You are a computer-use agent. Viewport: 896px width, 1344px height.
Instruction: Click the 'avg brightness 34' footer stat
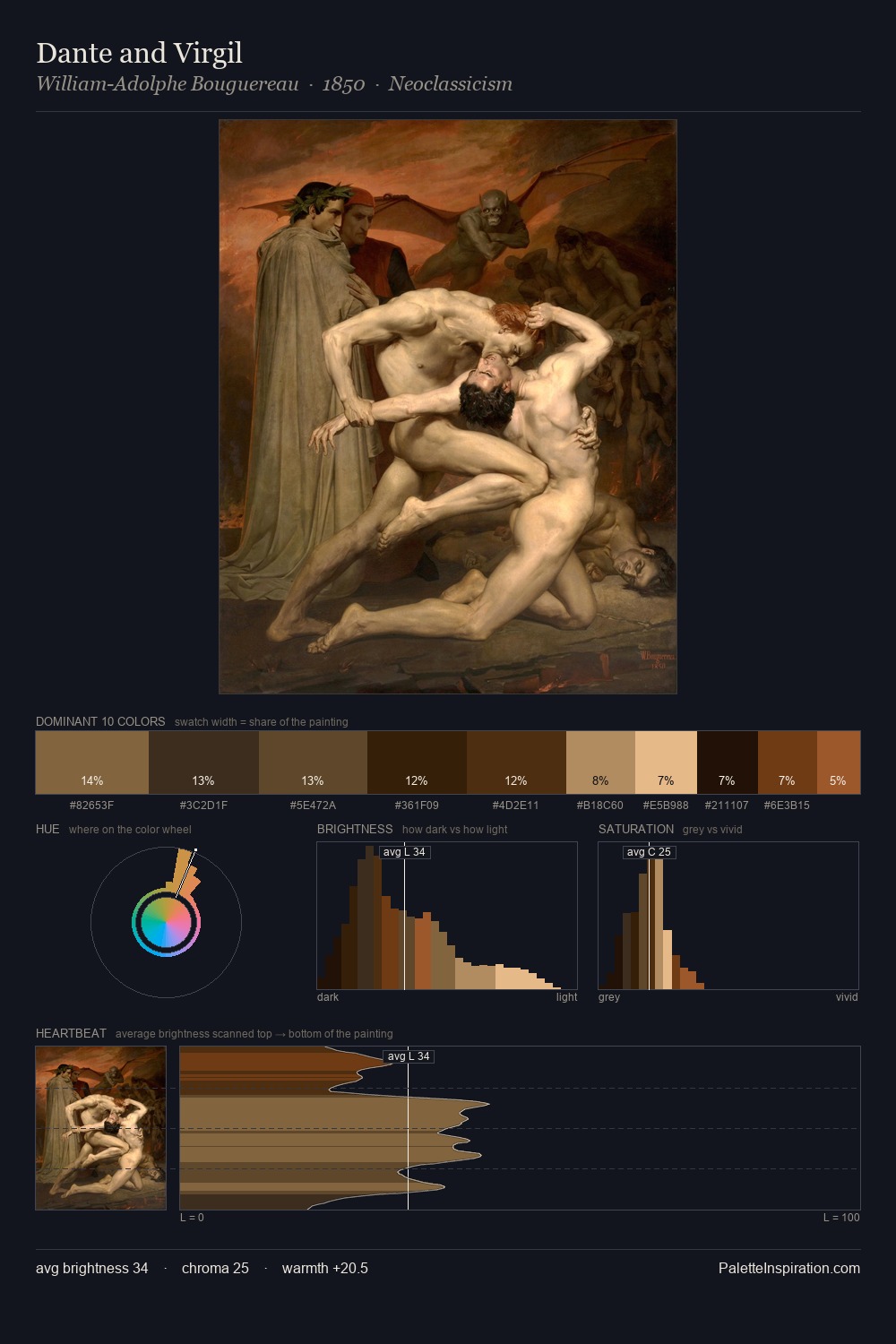click(92, 1268)
